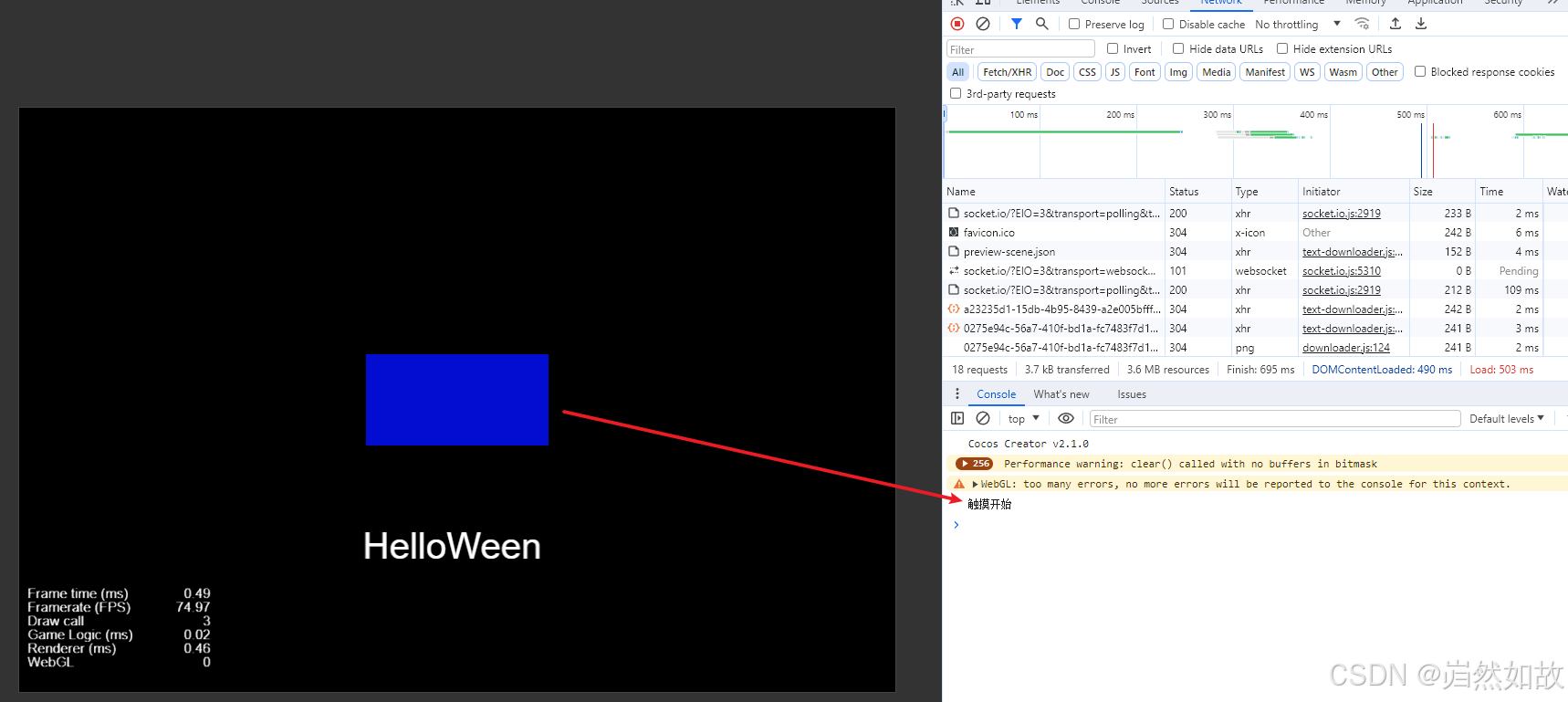The height and width of the screenshot is (702, 1568).
Task: Clear the network log
Action: click(x=983, y=24)
